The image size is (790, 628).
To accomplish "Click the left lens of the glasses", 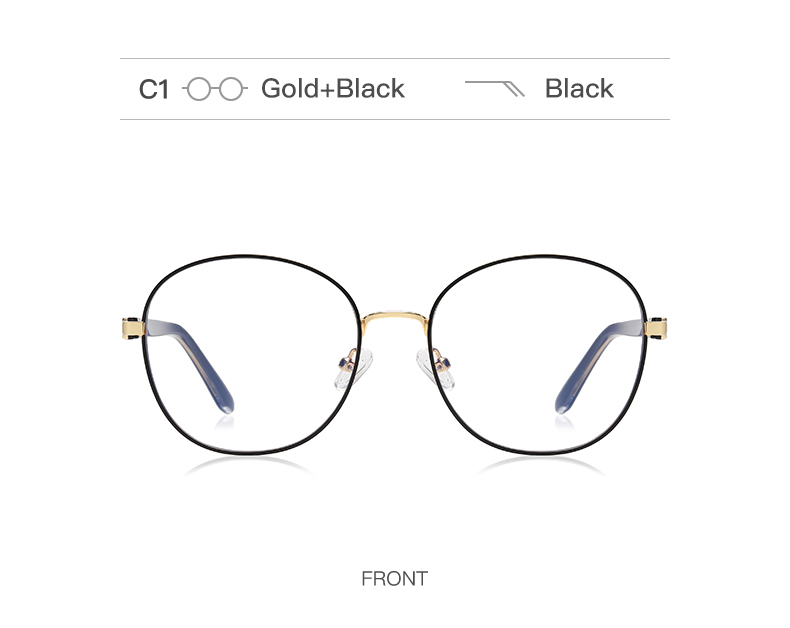I will click(x=250, y=354).
